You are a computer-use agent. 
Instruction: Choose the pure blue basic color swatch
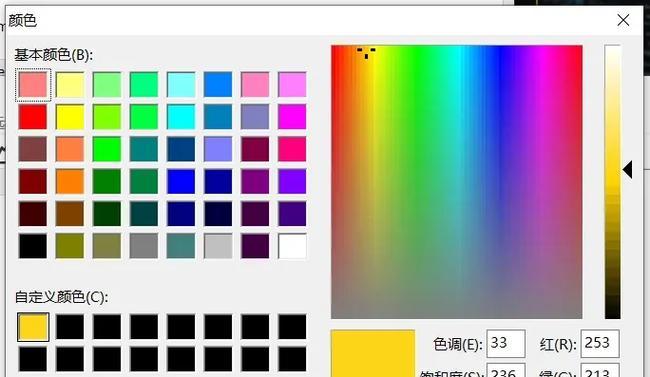[181, 181]
